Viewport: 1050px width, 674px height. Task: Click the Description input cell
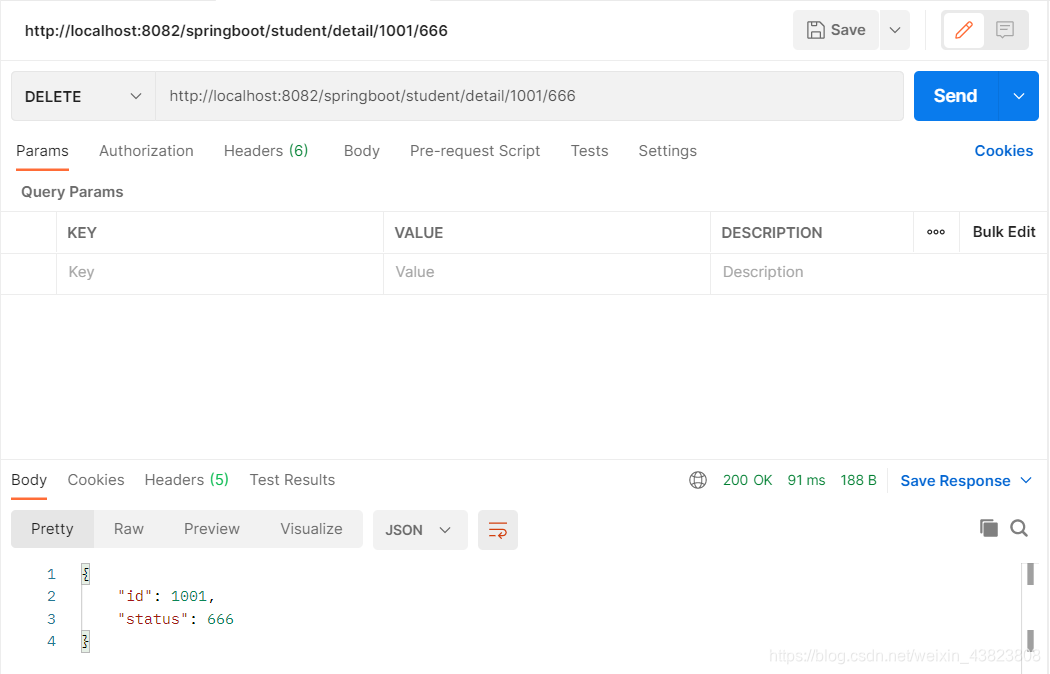[x=879, y=272]
